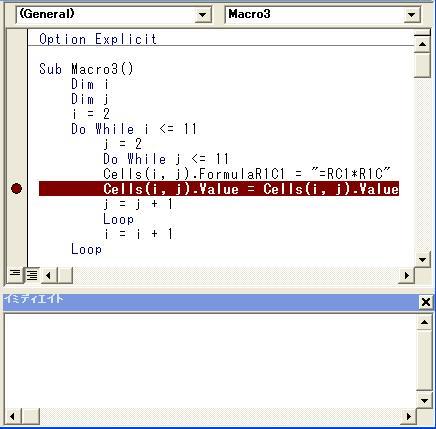Click the inner indented 'Loop' line
Image resolution: width=436 pixels, height=429 pixels.
[x=118, y=219]
